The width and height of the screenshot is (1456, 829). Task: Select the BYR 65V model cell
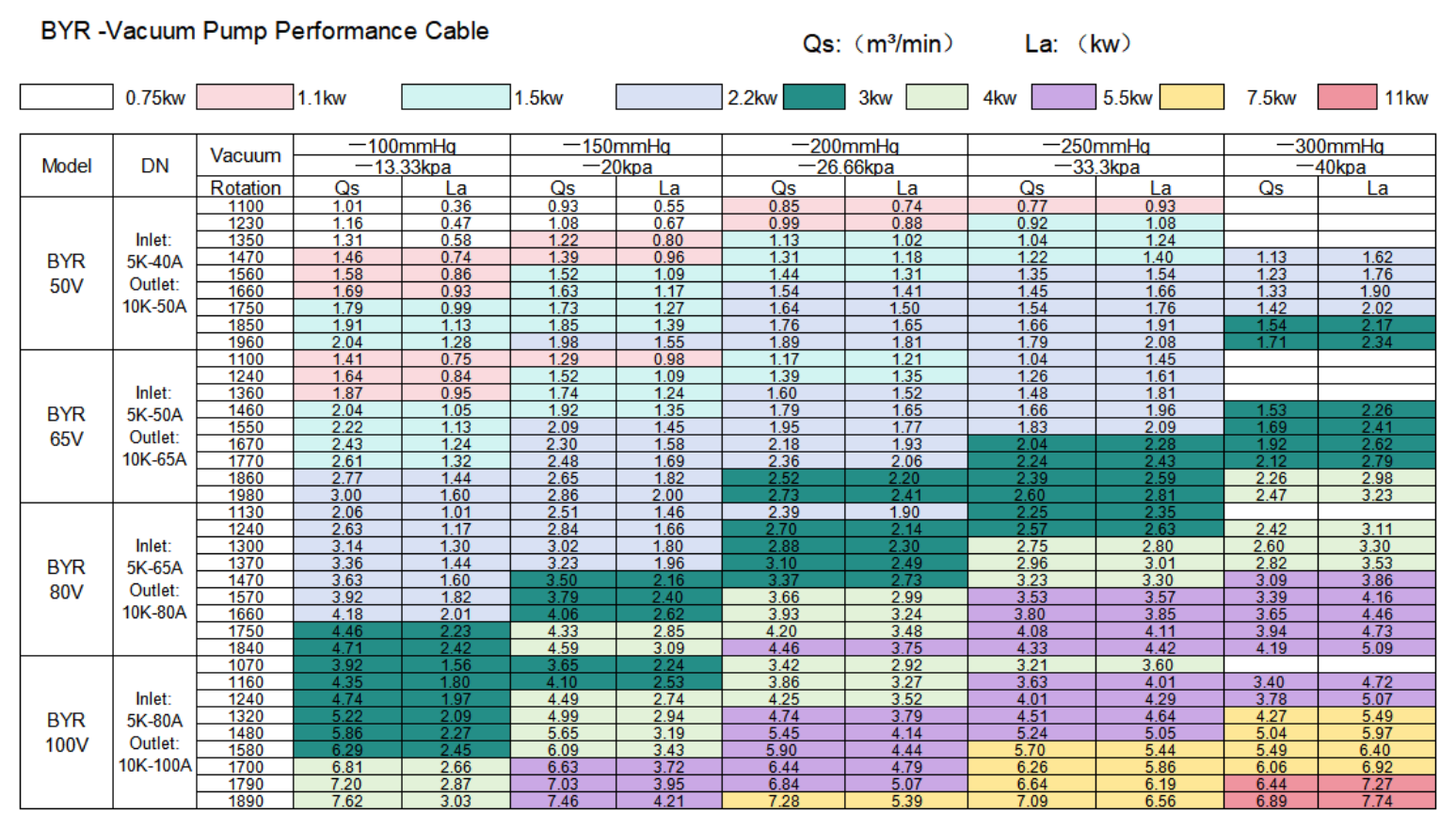[67, 426]
